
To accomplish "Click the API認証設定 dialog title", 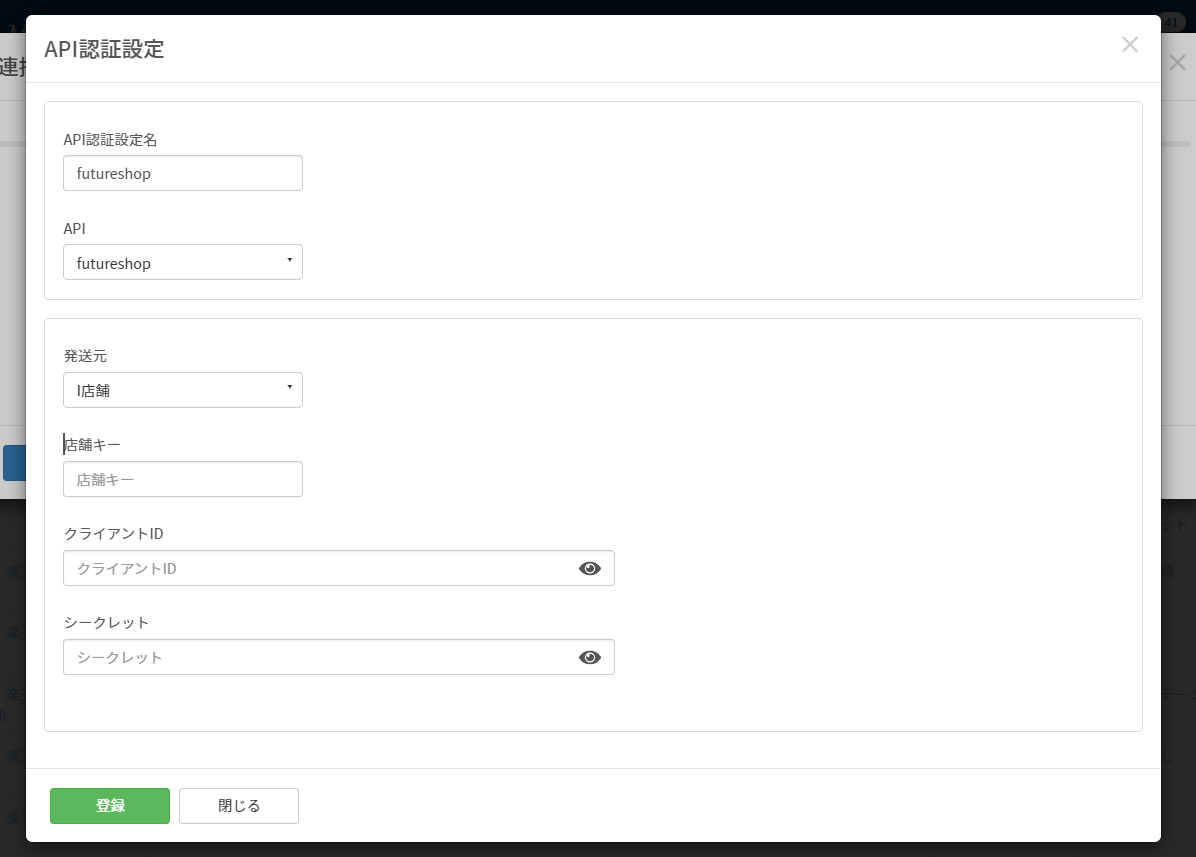I will point(104,49).
